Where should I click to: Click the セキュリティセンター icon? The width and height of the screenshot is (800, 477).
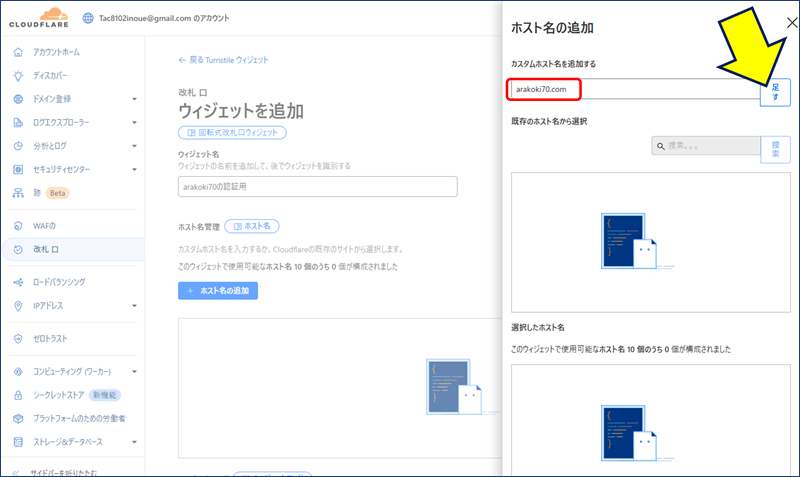pyautogui.click(x=18, y=169)
